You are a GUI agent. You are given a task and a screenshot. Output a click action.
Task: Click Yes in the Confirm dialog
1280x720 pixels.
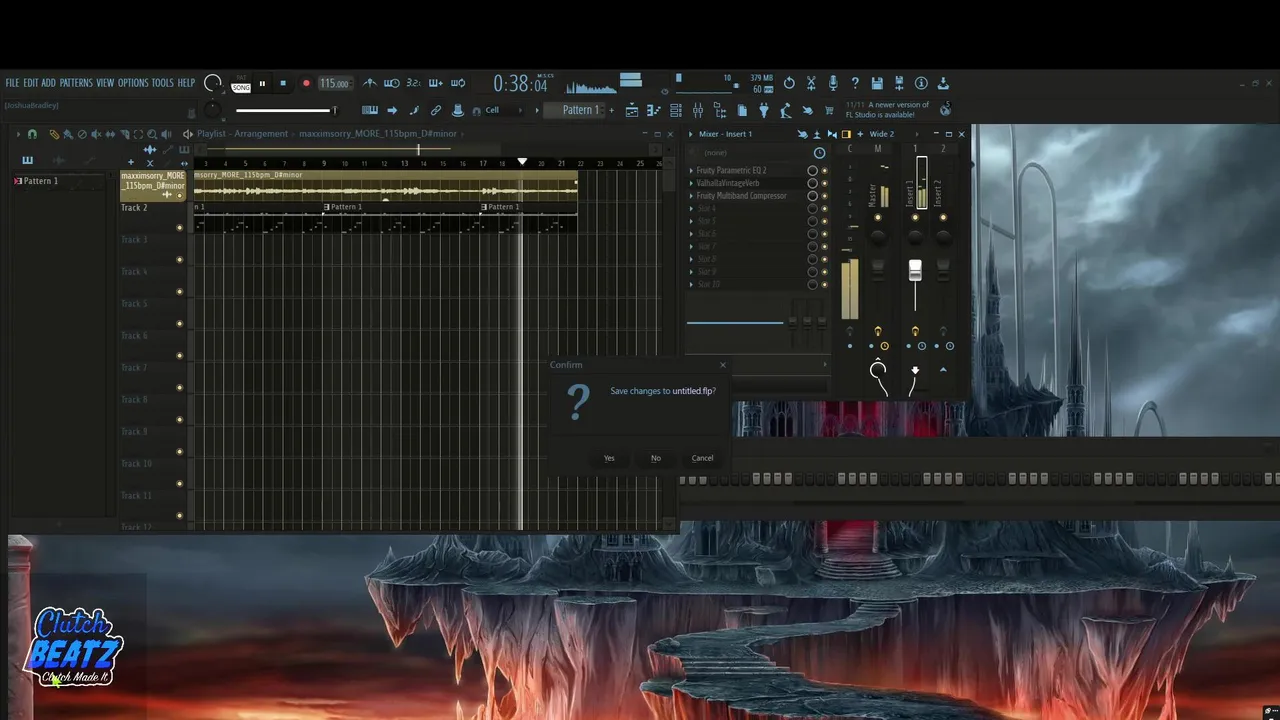tap(609, 458)
